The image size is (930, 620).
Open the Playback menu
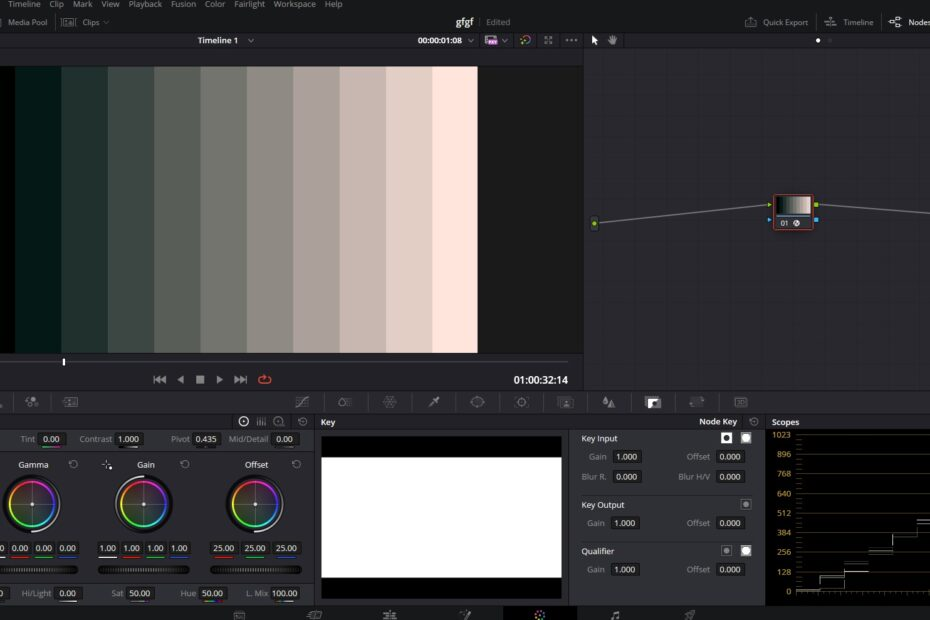coord(145,5)
